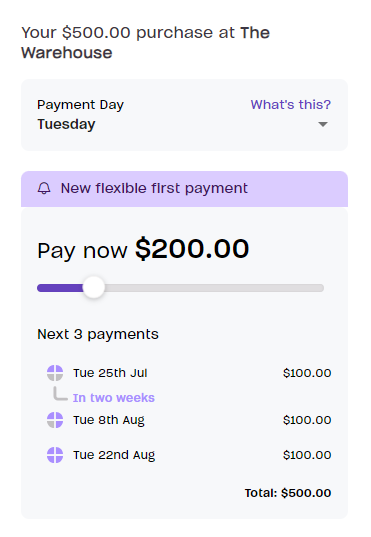The image size is (371, 537).
Task: Click the New flexible first payment banner
Action: coord(184,189)
